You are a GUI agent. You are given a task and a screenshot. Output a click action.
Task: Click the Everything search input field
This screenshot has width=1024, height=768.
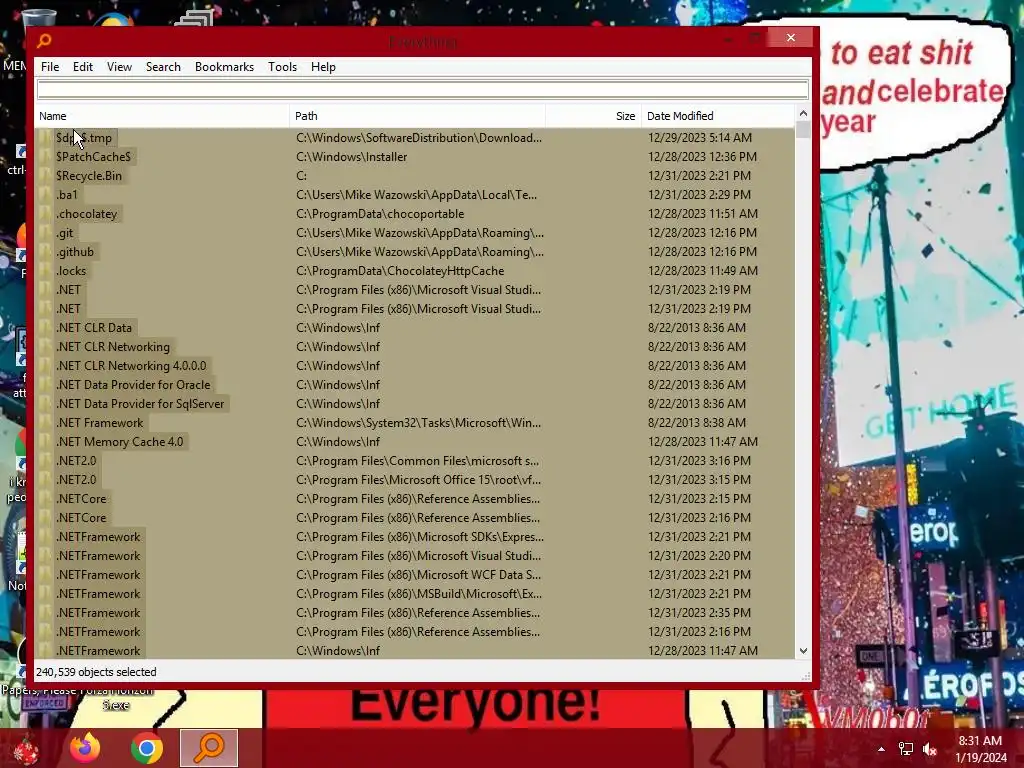click(423, 89)
